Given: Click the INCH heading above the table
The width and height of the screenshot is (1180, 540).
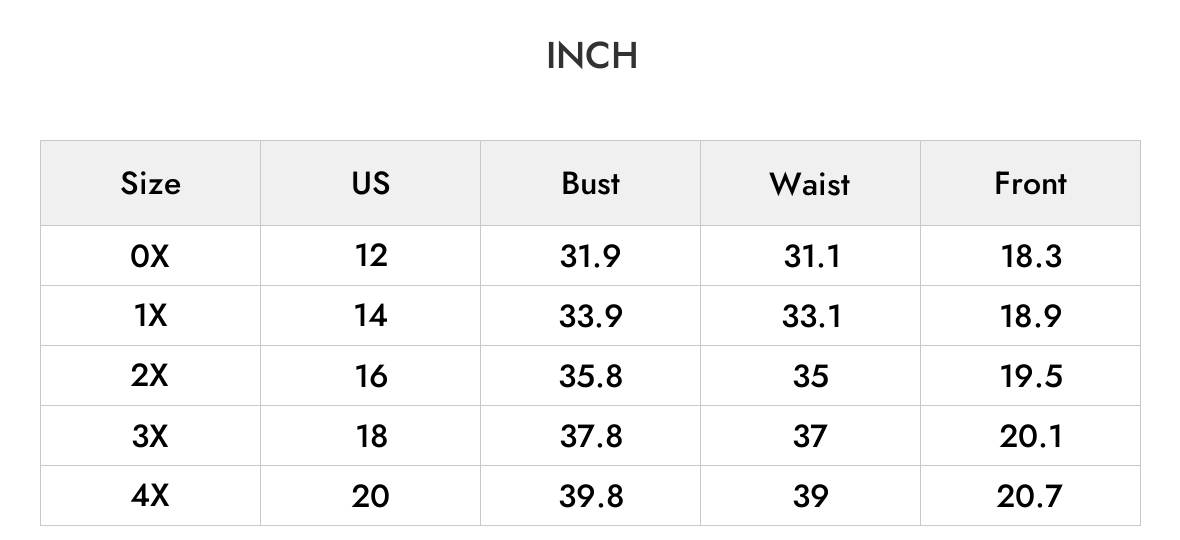Looking at the screenshot, I should [592, 56].
